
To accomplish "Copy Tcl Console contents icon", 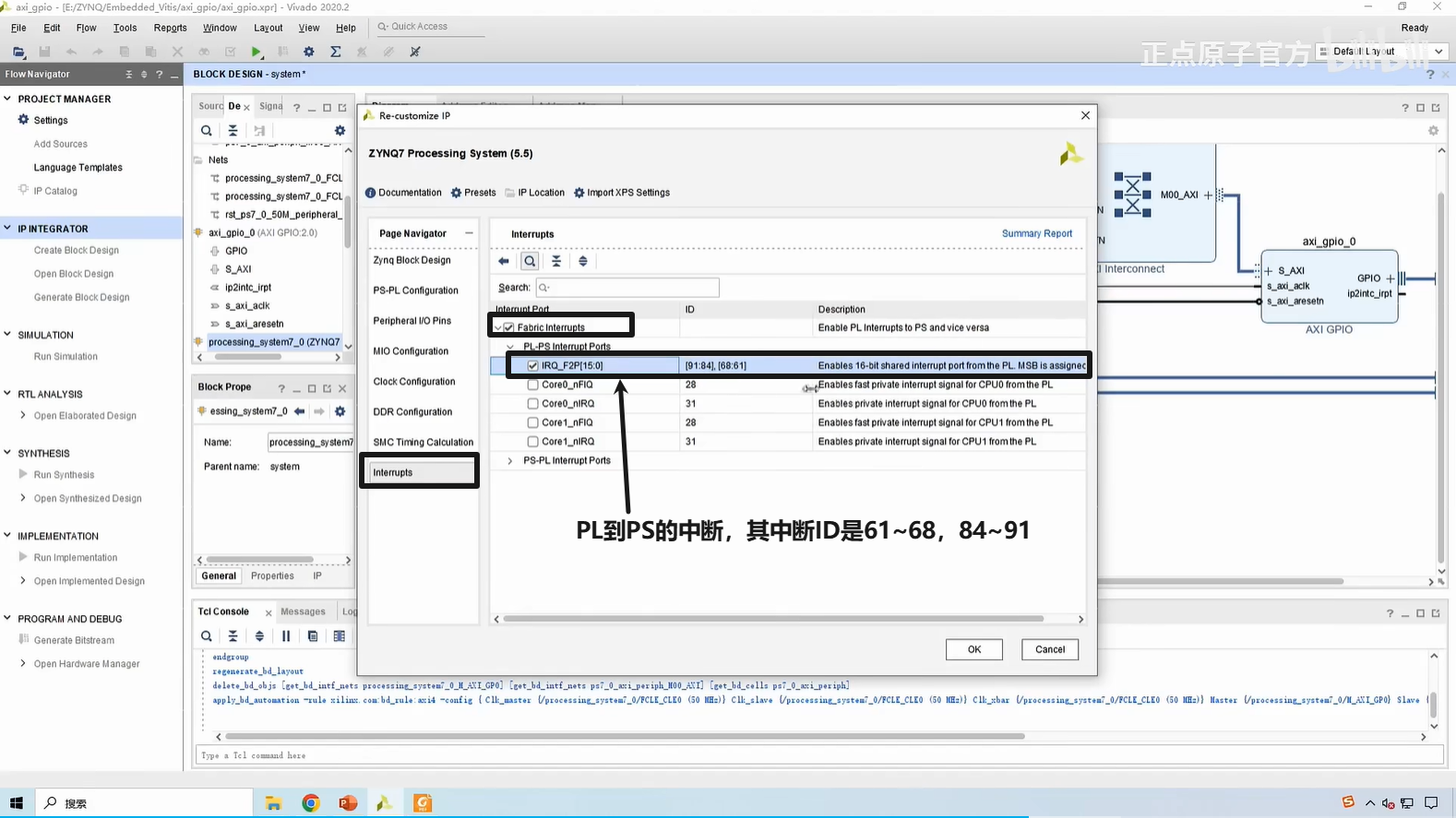I will 313,636.
